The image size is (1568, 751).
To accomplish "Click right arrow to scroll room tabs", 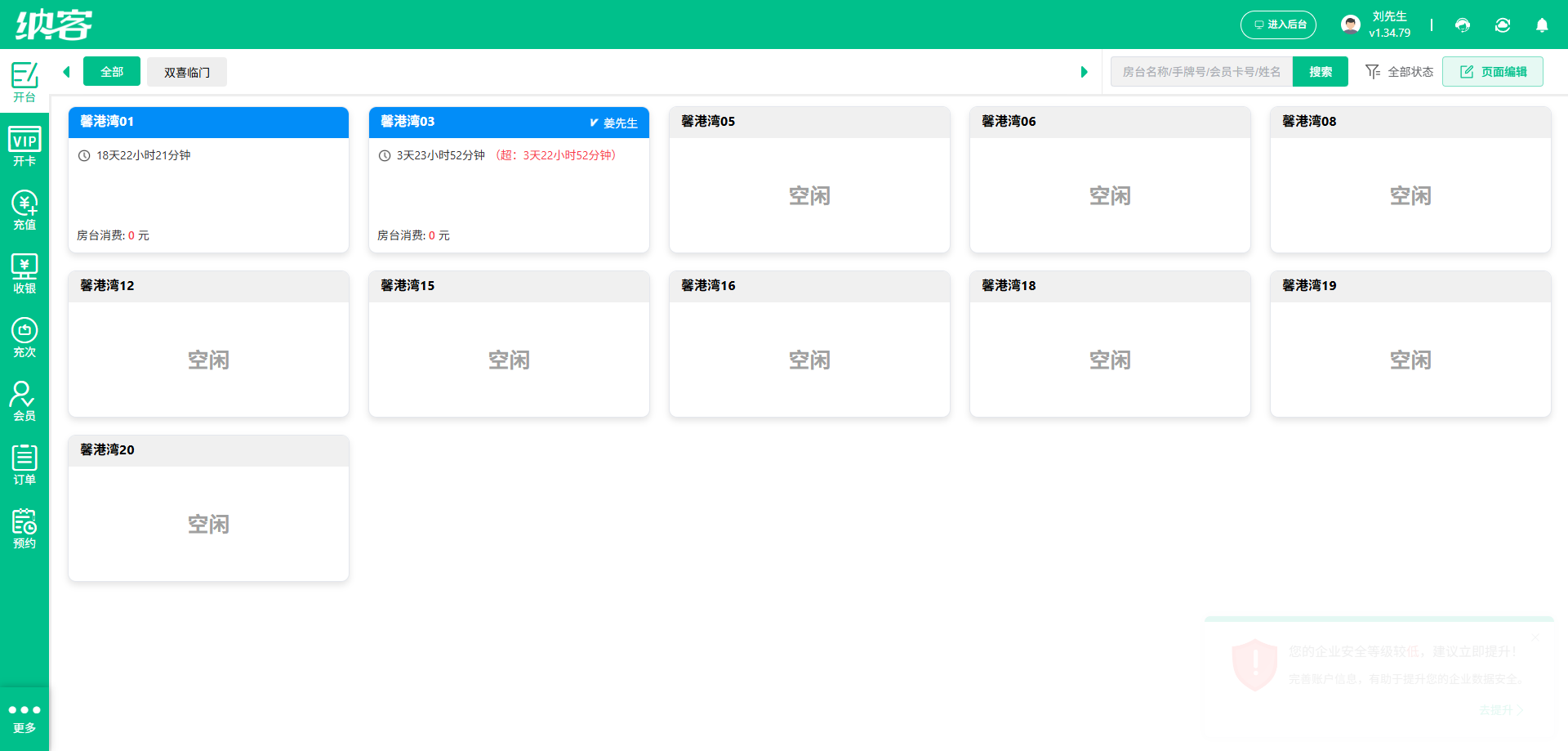I will [1084, 72].
